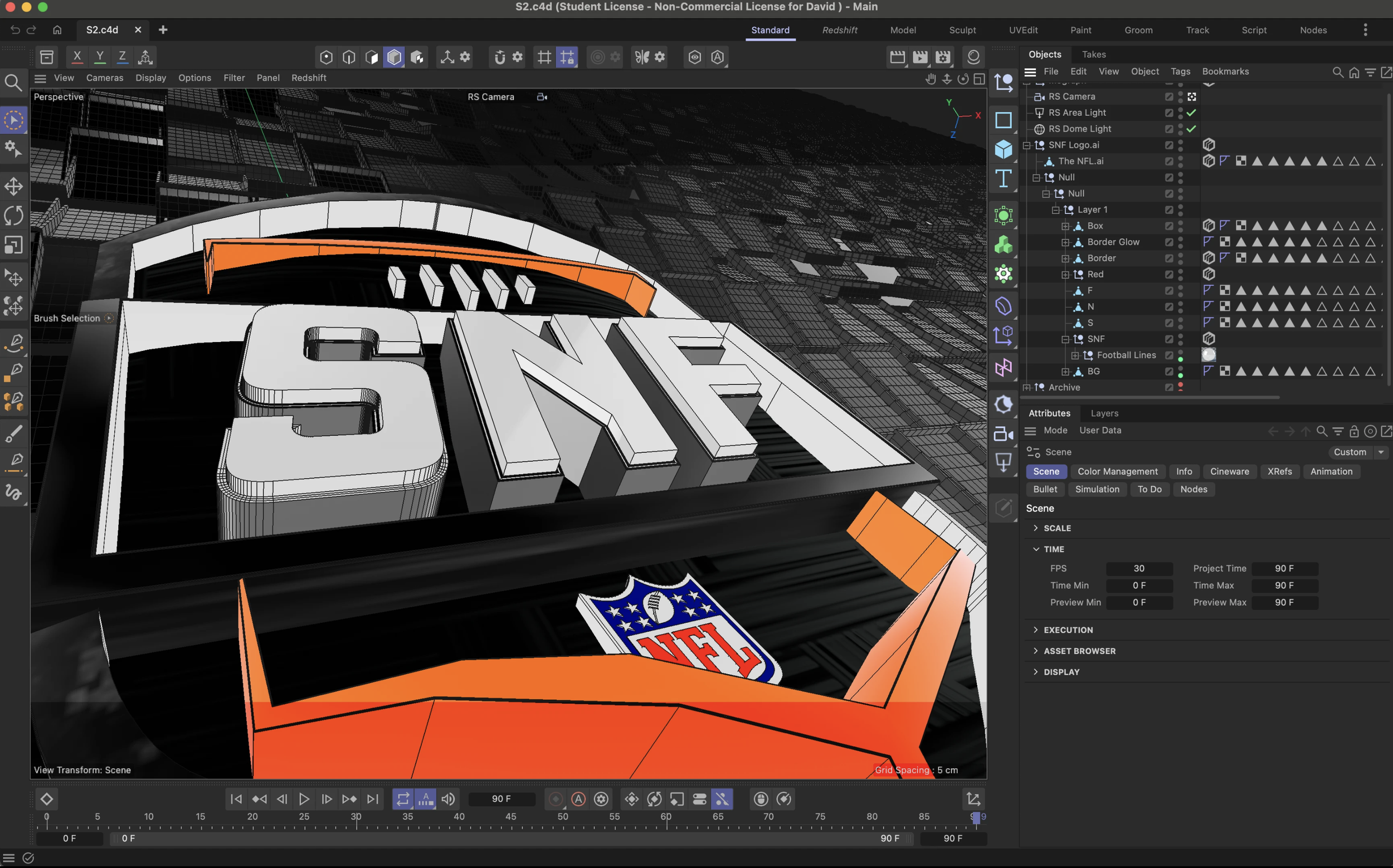Add a Camera object from the palette
The height and width of the screenshot is (868, 1393).
pos(1003,433)
